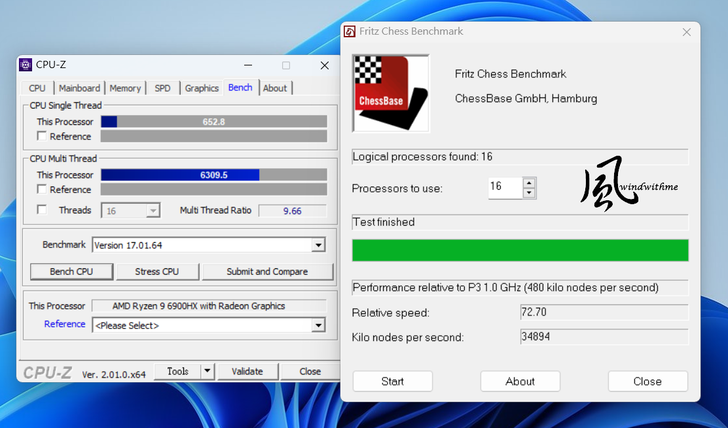Expand the Reference processor dropdown
728x428 pixels.
point(318,325)
